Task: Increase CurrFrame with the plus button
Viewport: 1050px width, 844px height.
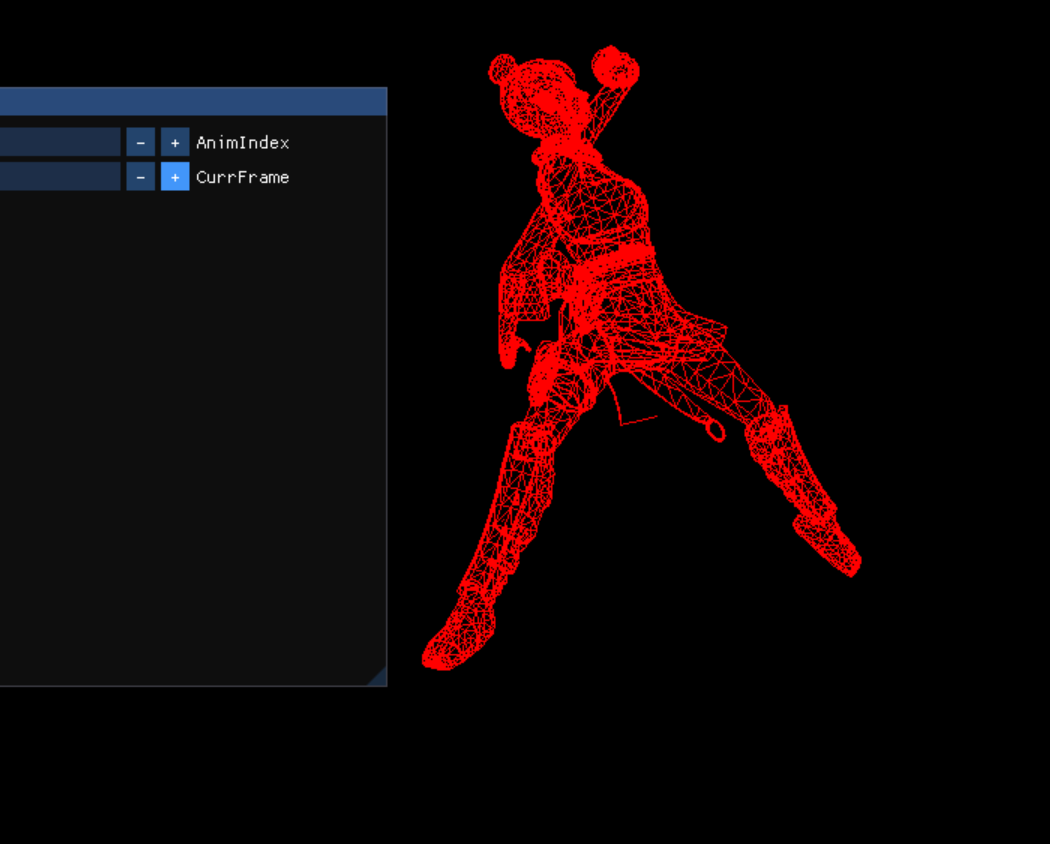Action: (x=175, y=177)
